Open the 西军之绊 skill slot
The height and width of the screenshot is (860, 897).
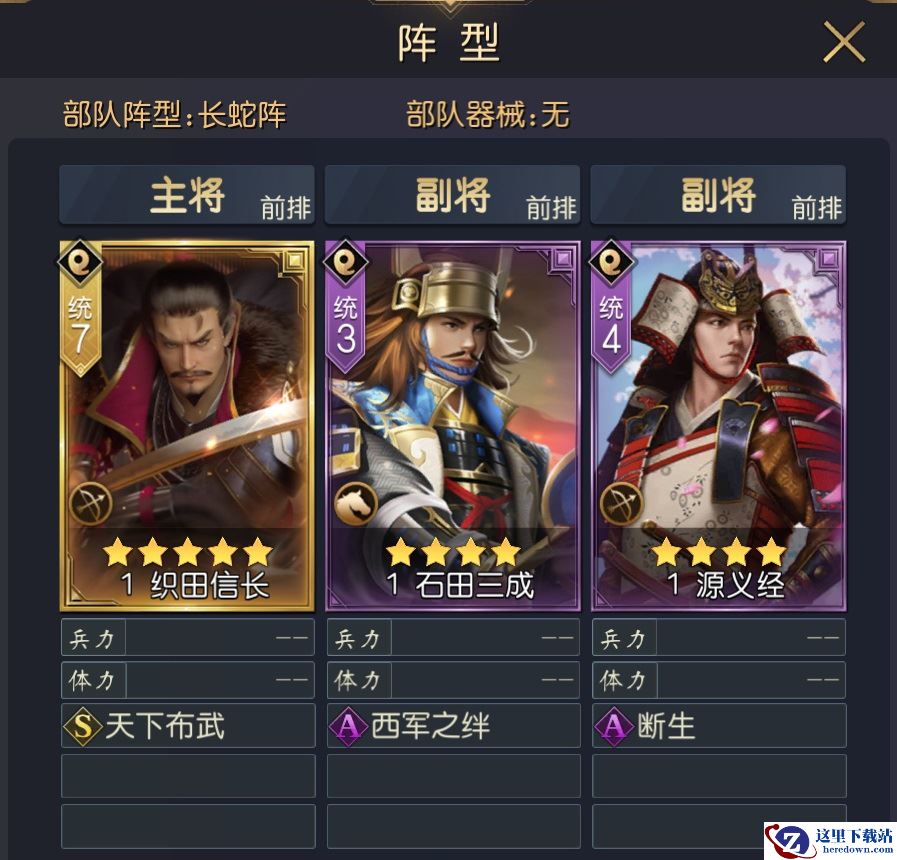pyautogui.click(x=454, y=726)
